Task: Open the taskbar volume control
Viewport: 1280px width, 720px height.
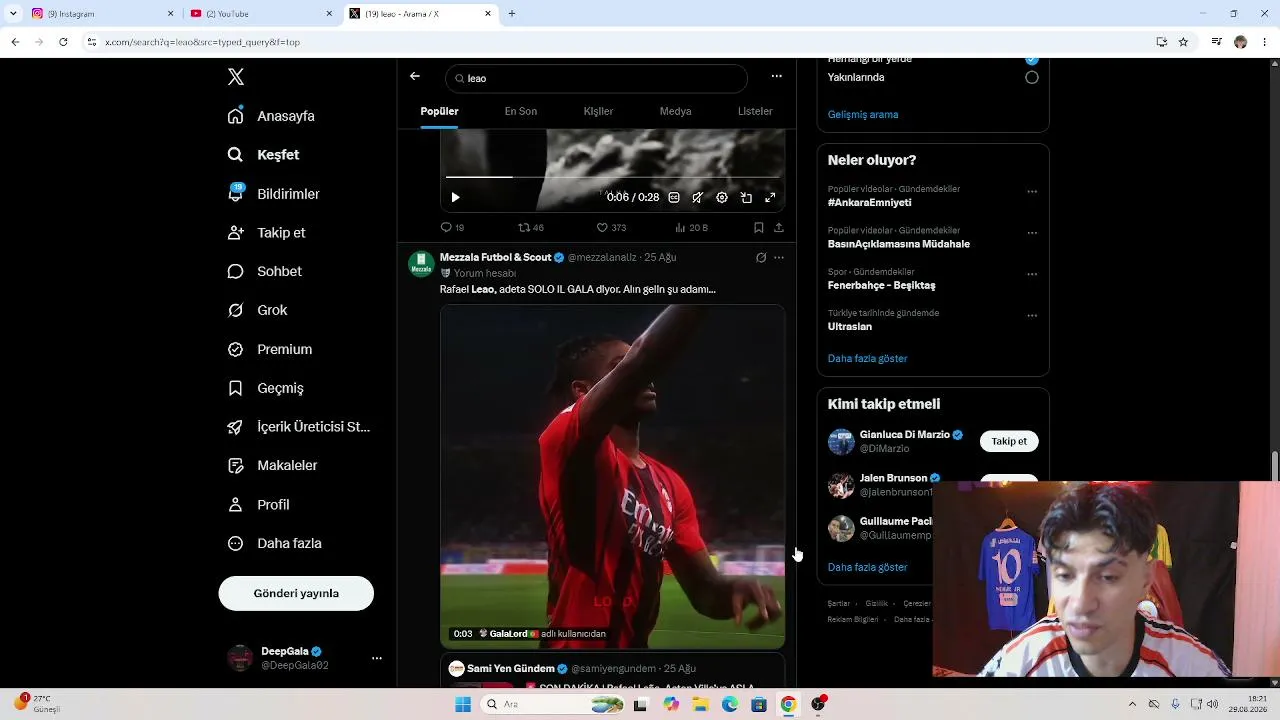Action: 1213,705
